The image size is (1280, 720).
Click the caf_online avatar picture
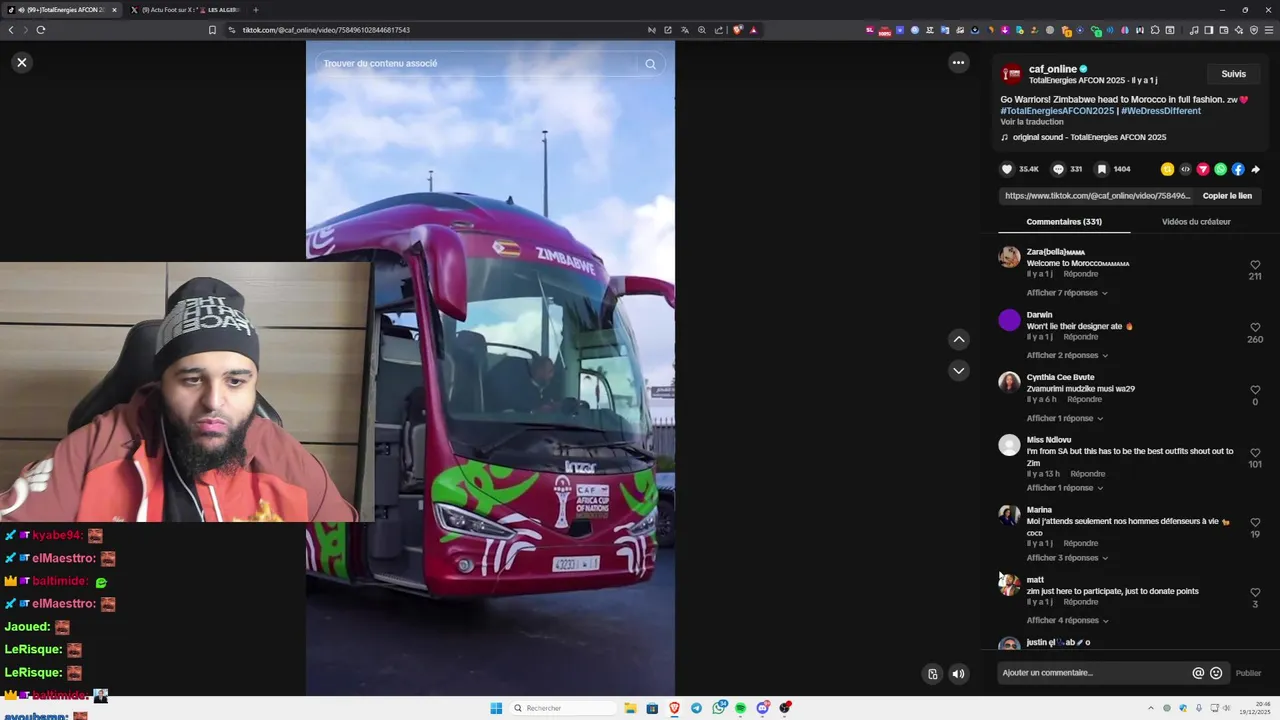1011,74
